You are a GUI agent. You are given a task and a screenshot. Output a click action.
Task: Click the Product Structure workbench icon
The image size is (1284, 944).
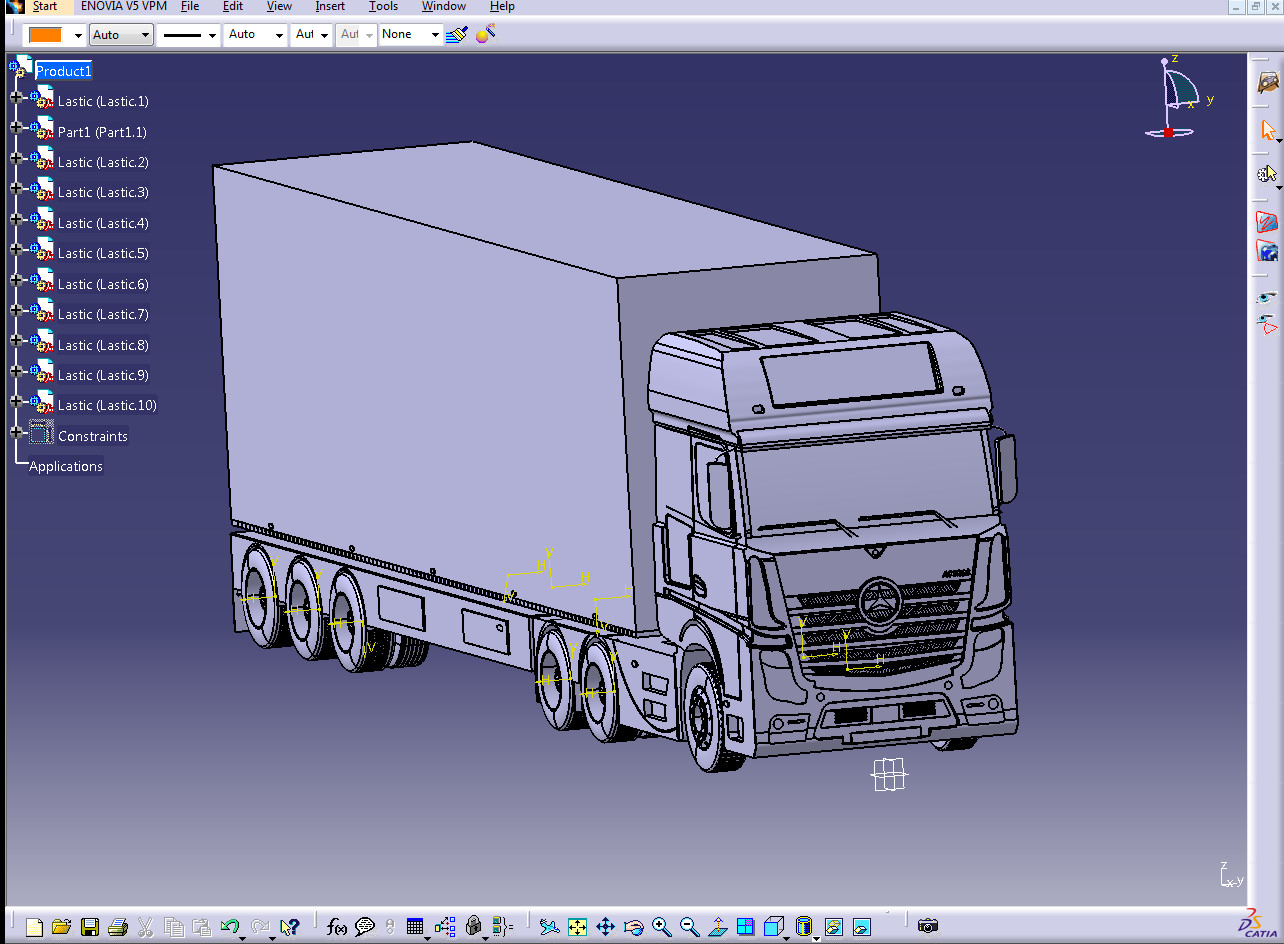(1268, 83)
